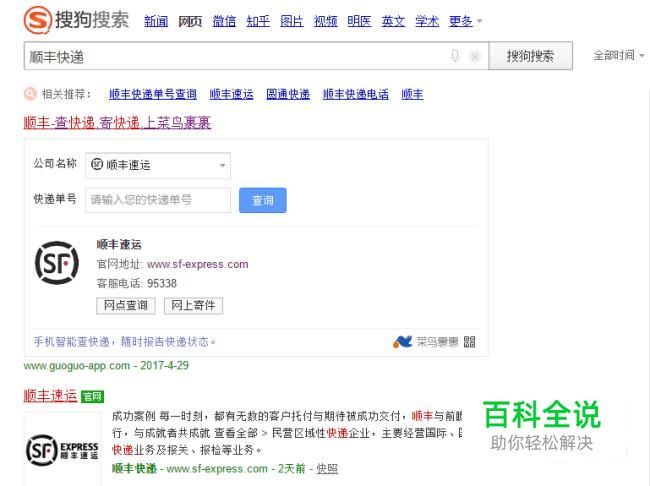Click the 相关推荐 magnifier icon
Screen dimensions: 650x486
pyautogui.click(x=30, y=94)
